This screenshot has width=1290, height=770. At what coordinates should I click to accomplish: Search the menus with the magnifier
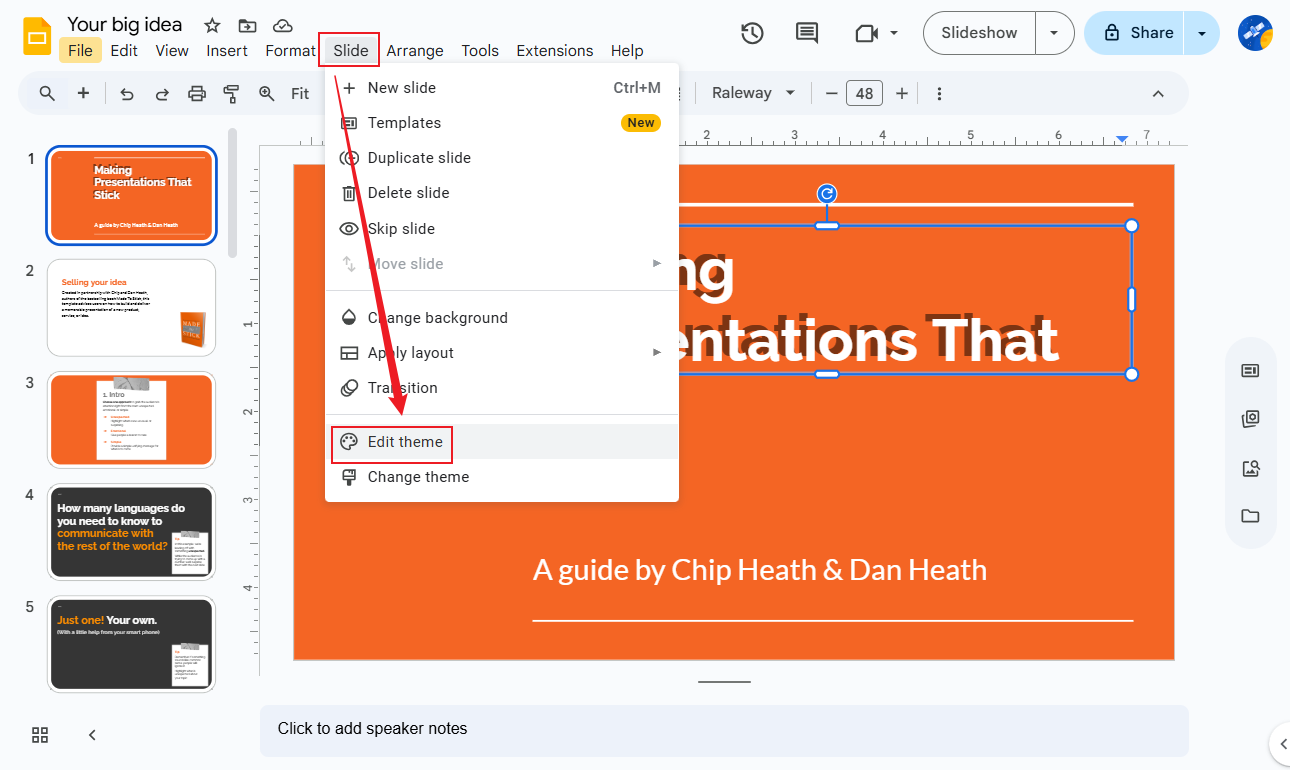[x=46, y=93]
